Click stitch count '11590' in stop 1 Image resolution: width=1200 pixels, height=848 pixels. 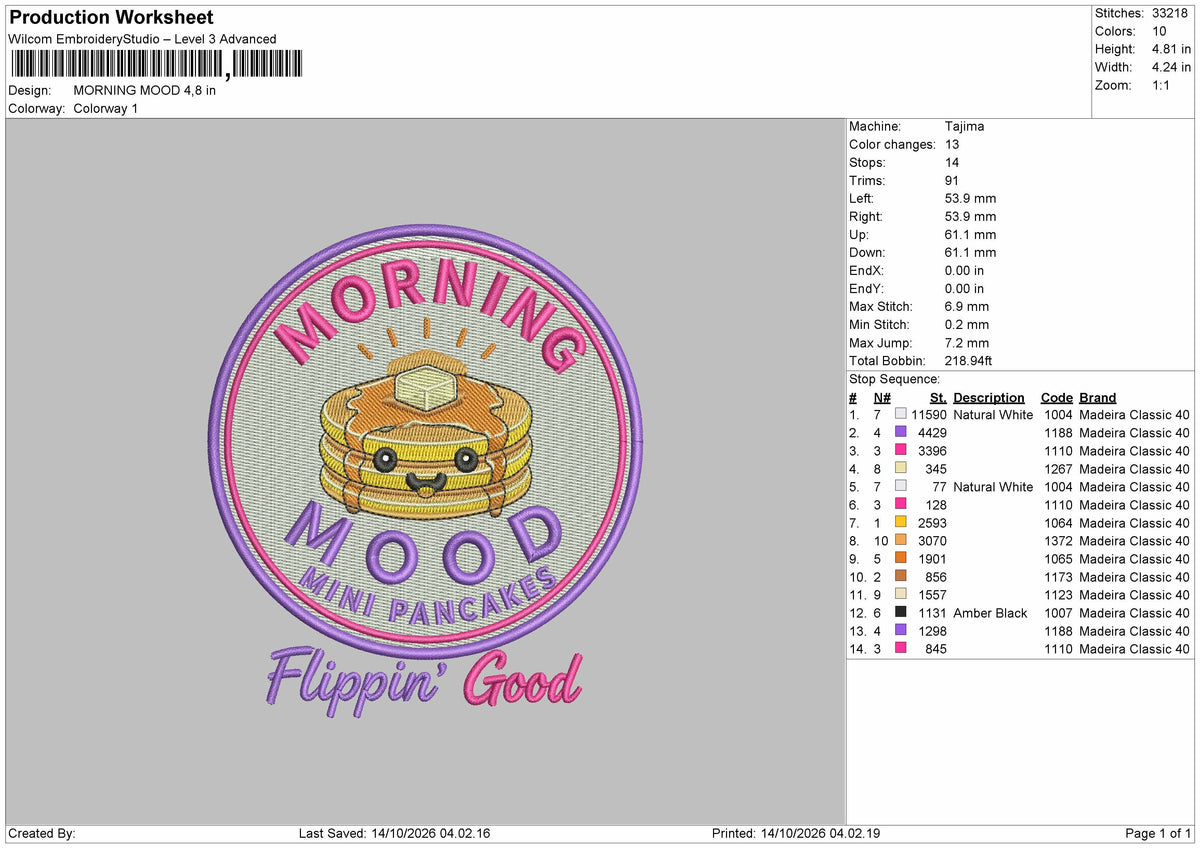(x=929, y=415)
